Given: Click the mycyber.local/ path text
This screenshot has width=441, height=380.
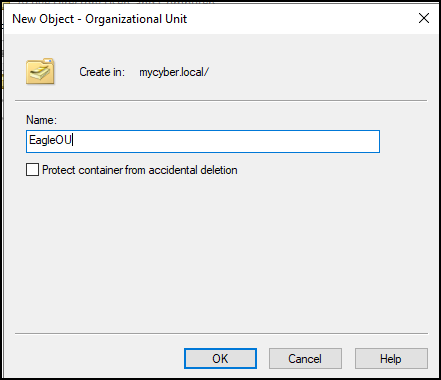Looking at the screenshot, I should (174, 72).
